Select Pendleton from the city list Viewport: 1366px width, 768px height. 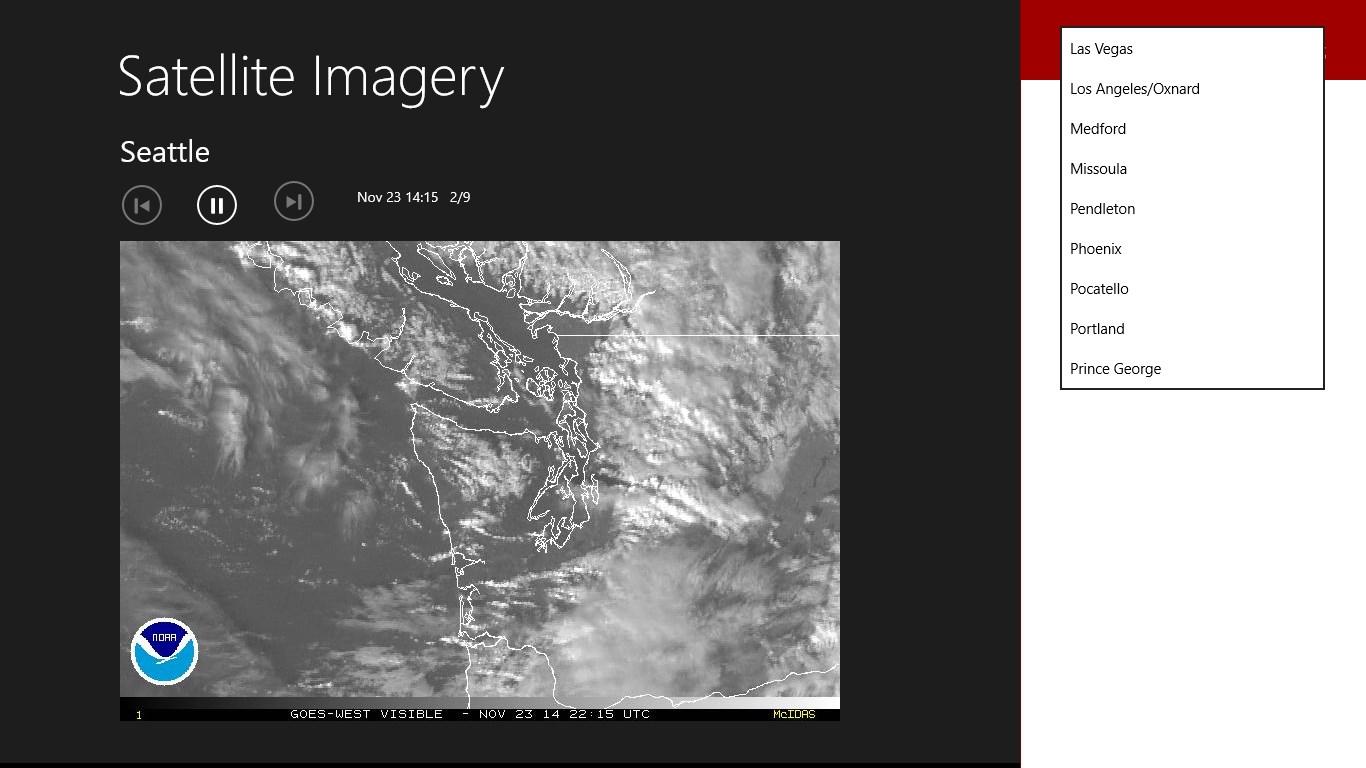pos(1102,208)
